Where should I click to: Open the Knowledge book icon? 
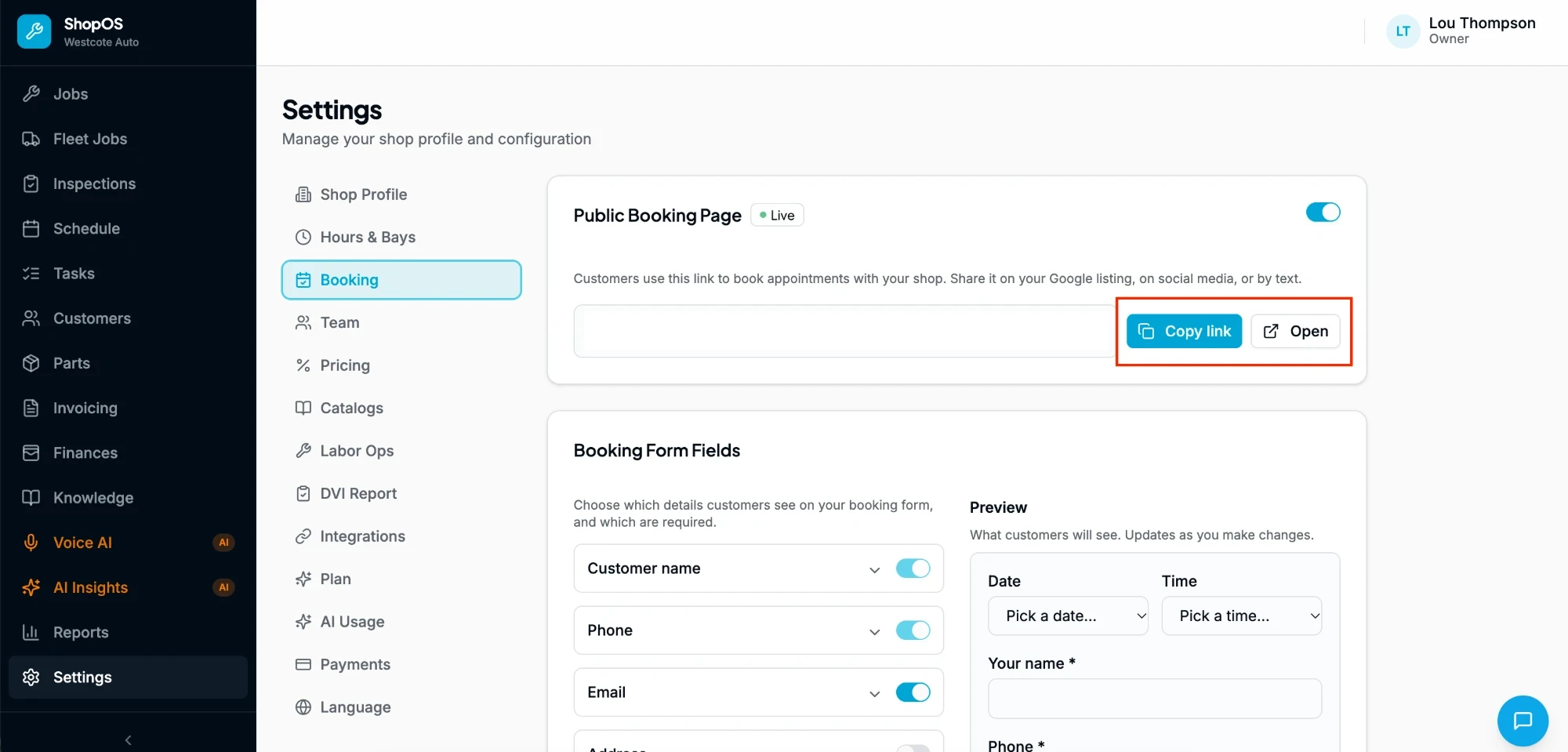tap(31, 497)
